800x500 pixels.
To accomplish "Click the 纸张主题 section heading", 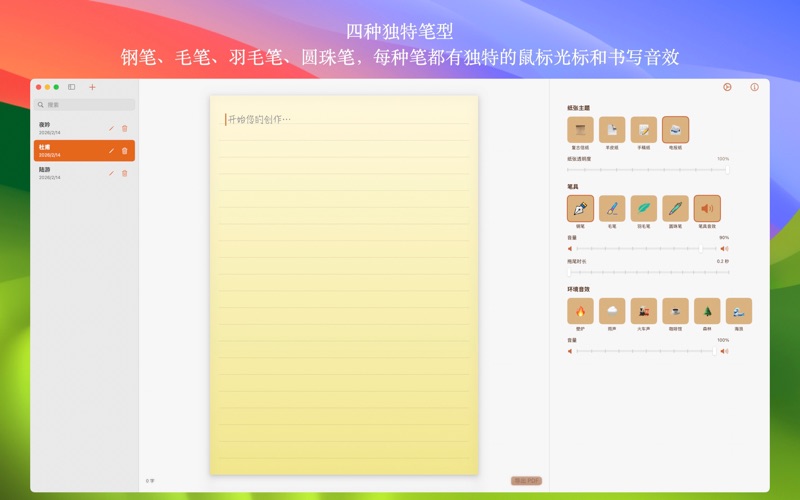I will pyautogui.click(x=579, y=108).
